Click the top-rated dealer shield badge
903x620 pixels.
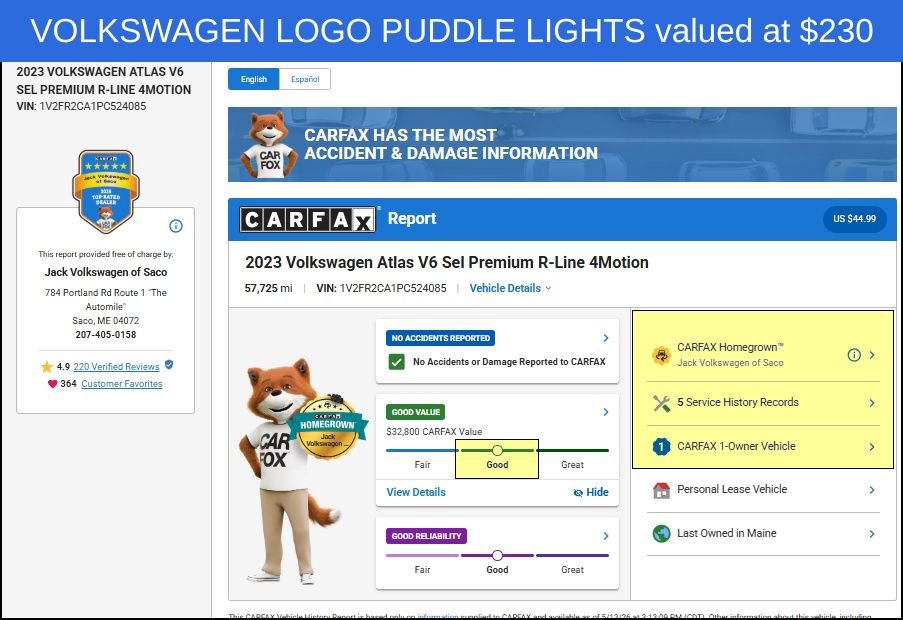(x=106, y=191)
